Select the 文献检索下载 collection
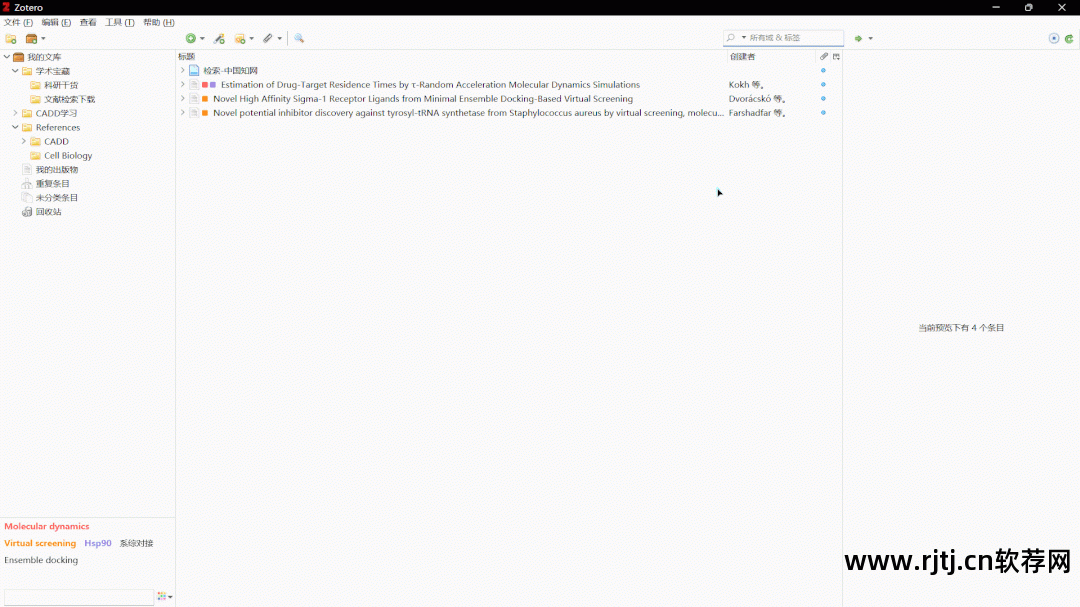 (70, 99)
